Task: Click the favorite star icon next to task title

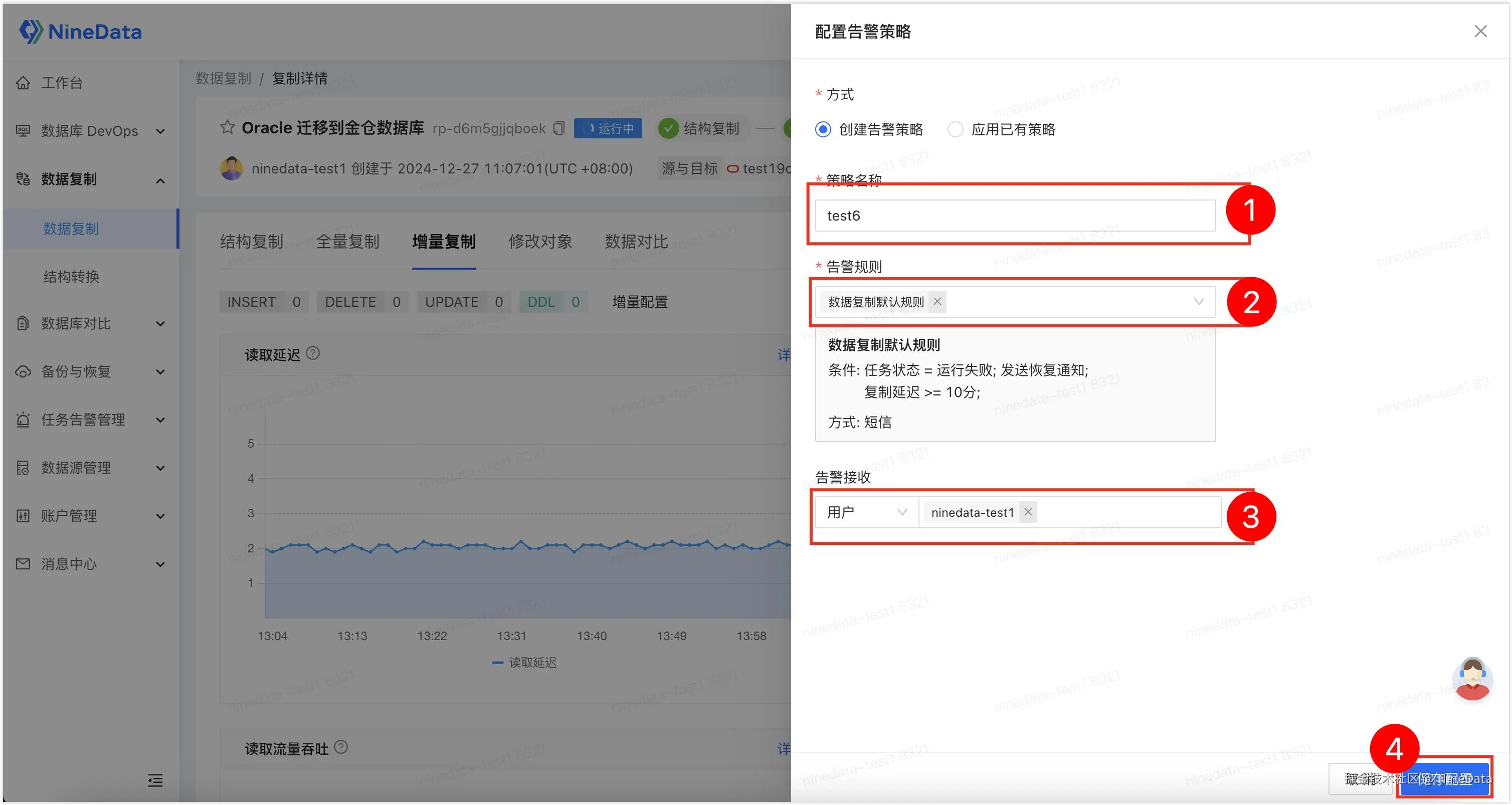Action: coord(227,127)
